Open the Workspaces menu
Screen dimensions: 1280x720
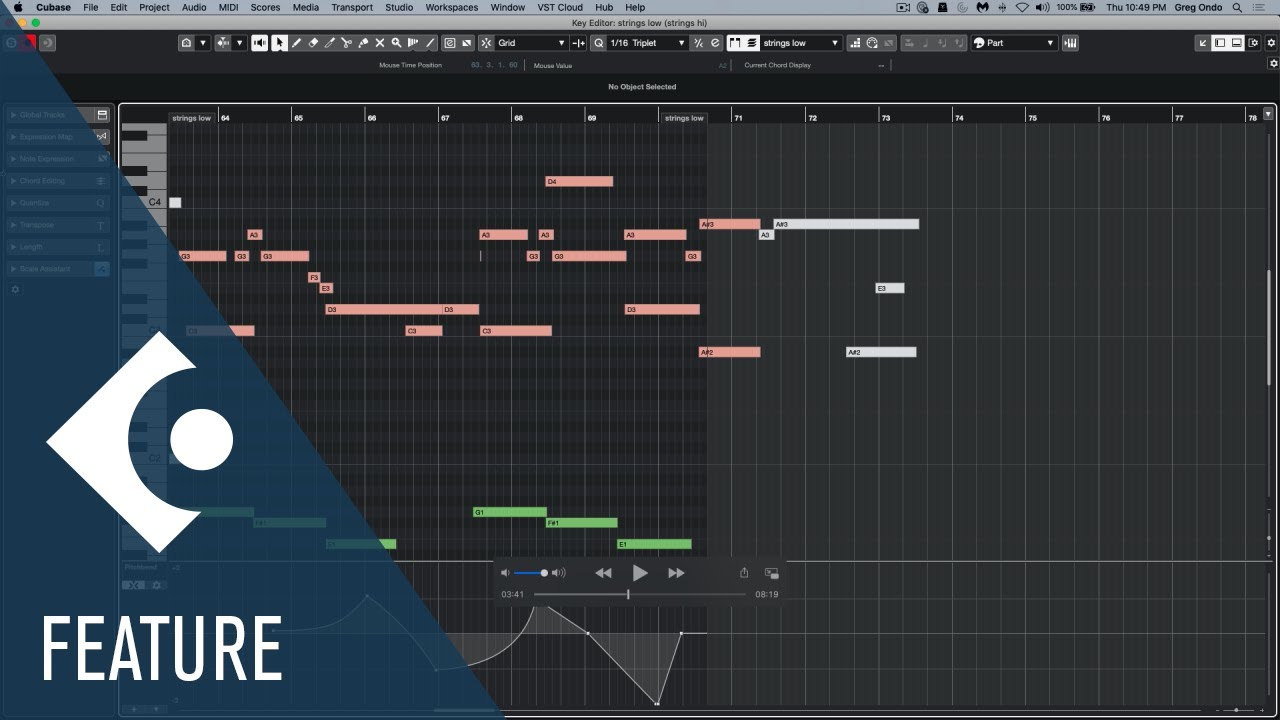[x=452, y=7]
